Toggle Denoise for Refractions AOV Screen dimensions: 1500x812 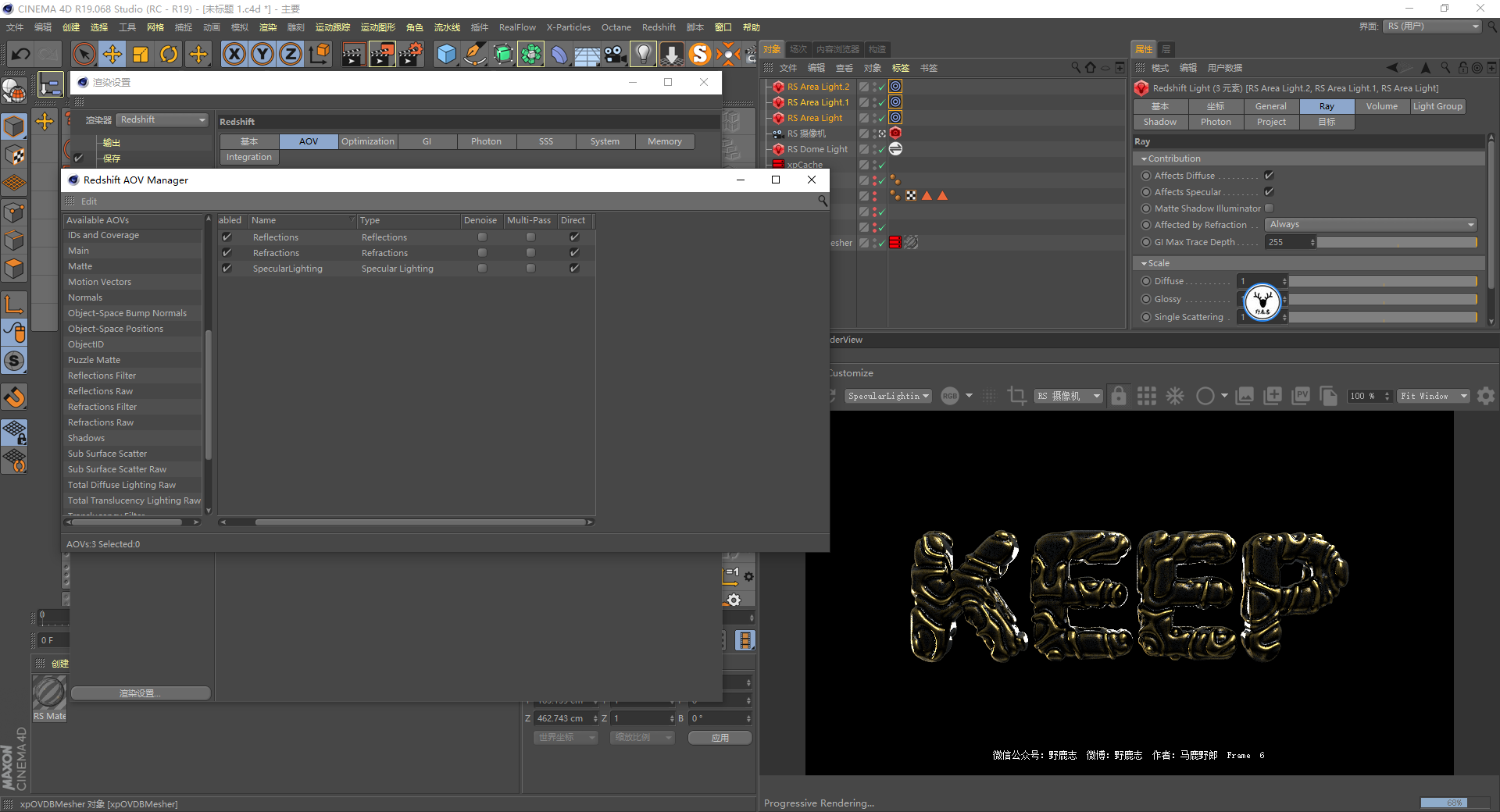pos(482,253)
